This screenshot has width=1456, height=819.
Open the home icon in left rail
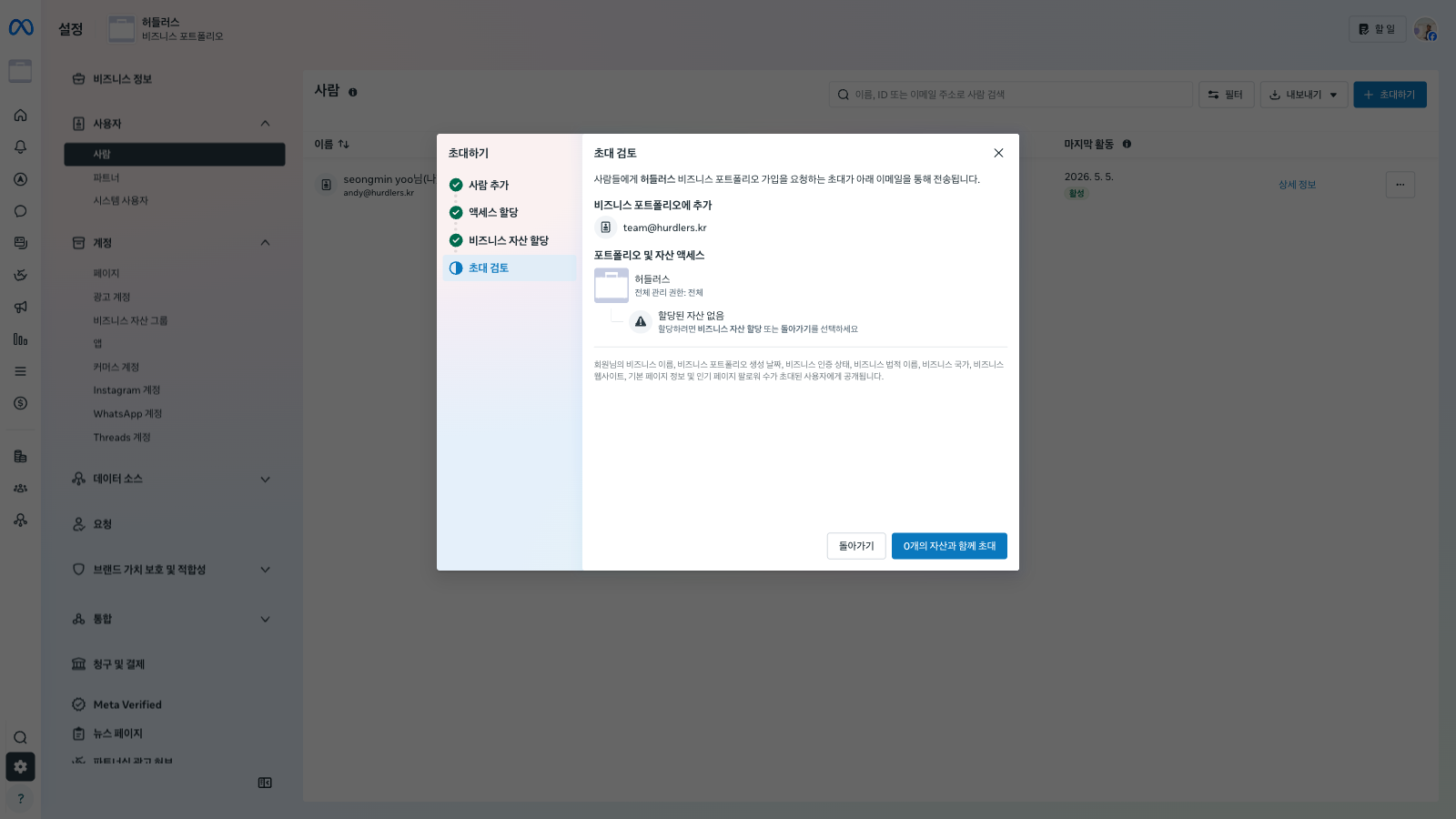pos(20,116)
